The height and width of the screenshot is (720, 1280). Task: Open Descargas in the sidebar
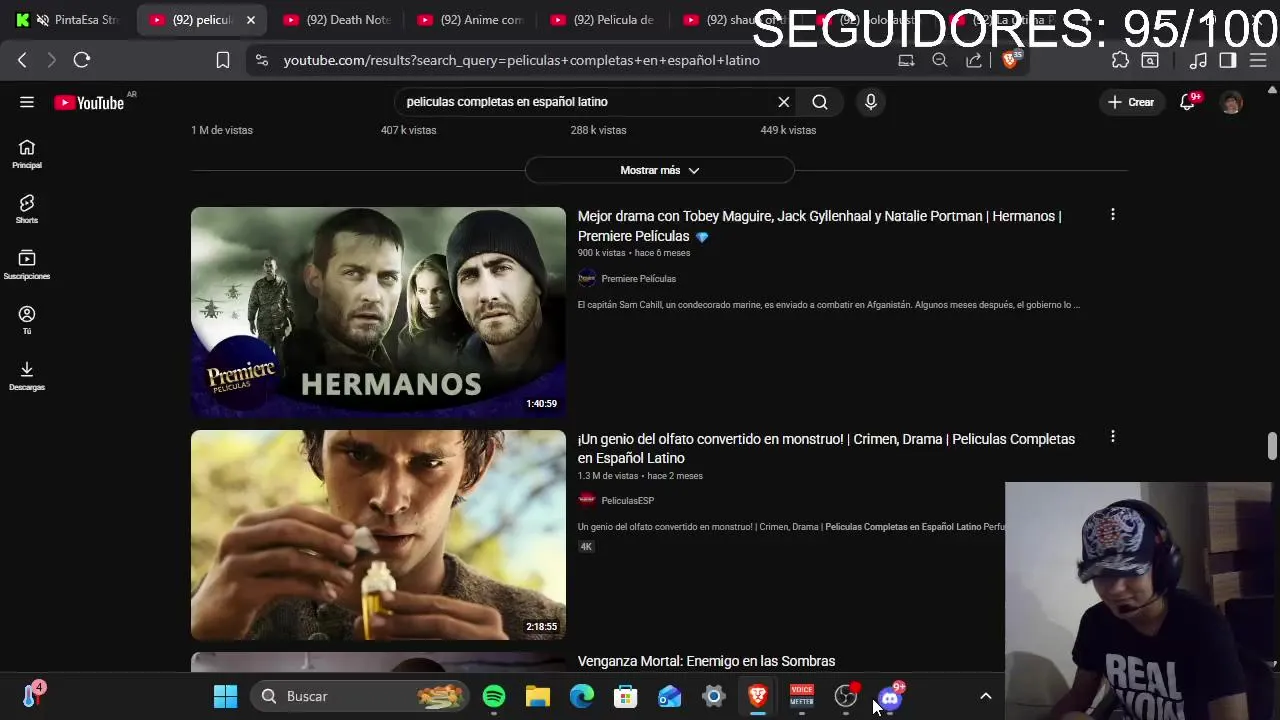tap(27, 376)
